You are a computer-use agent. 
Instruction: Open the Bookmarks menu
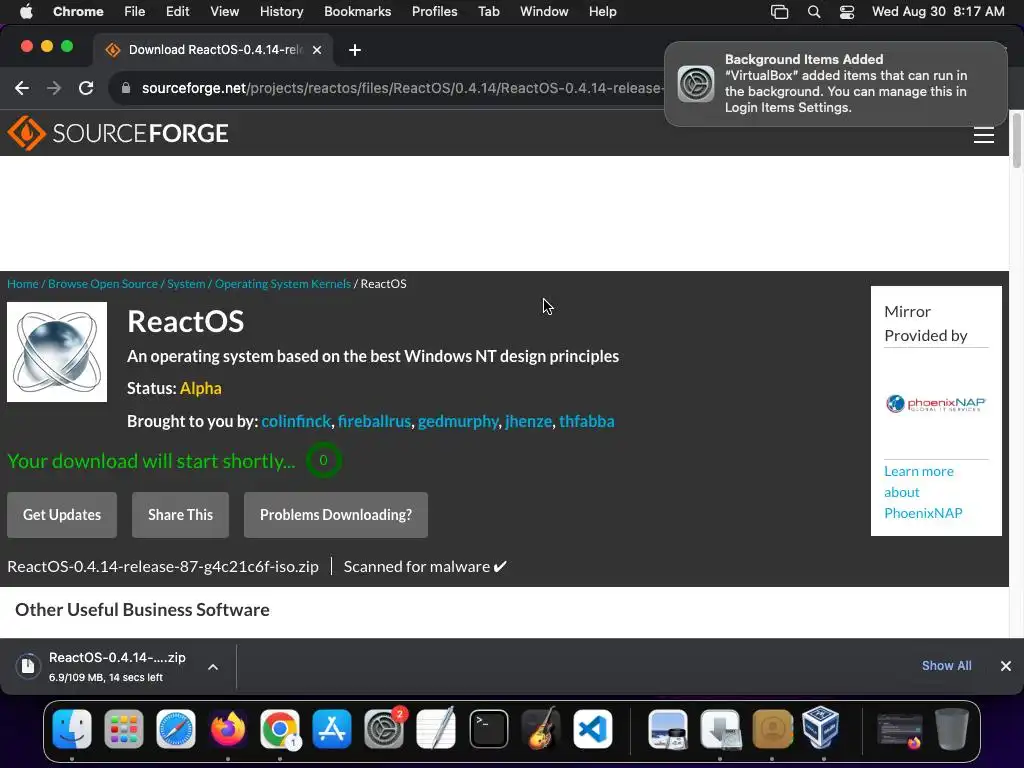click(357, 11)
